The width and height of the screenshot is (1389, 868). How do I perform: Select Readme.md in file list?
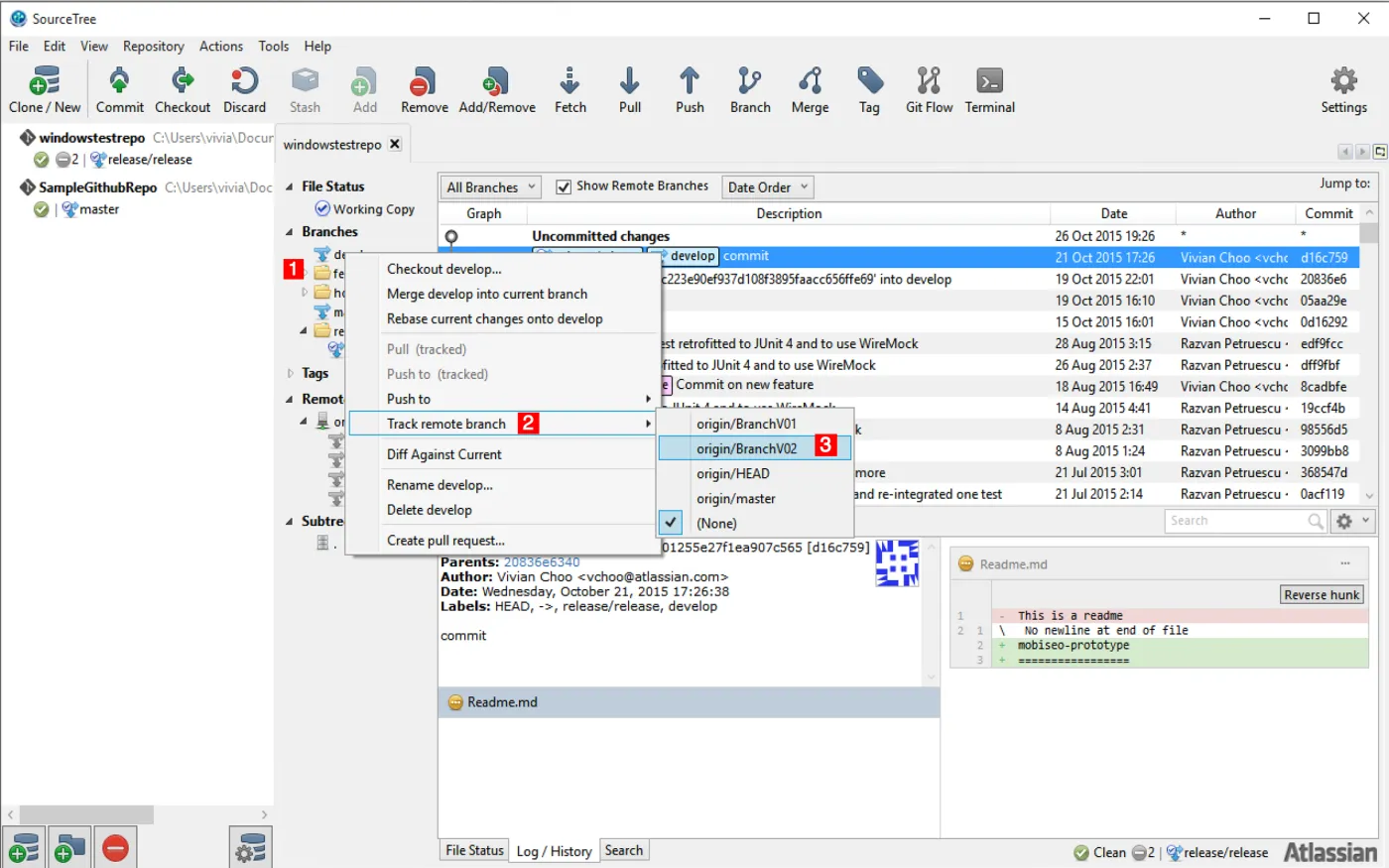point(689,702)
